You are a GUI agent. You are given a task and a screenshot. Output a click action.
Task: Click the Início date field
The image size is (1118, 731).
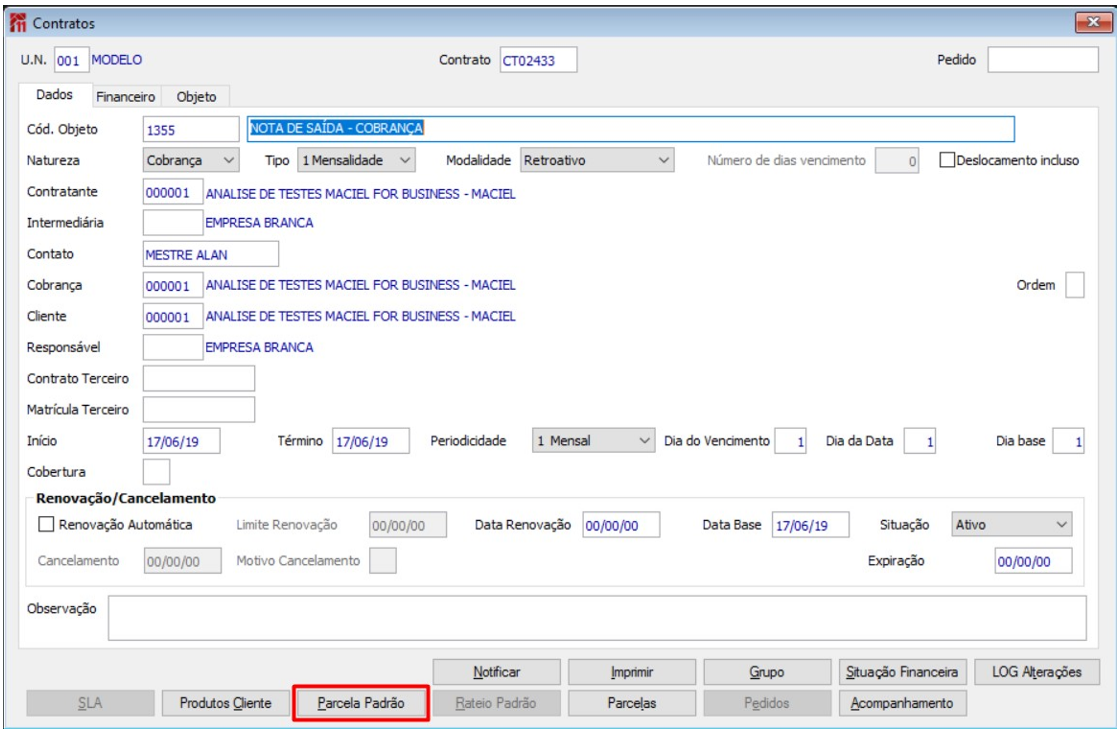tap(181, 441)
